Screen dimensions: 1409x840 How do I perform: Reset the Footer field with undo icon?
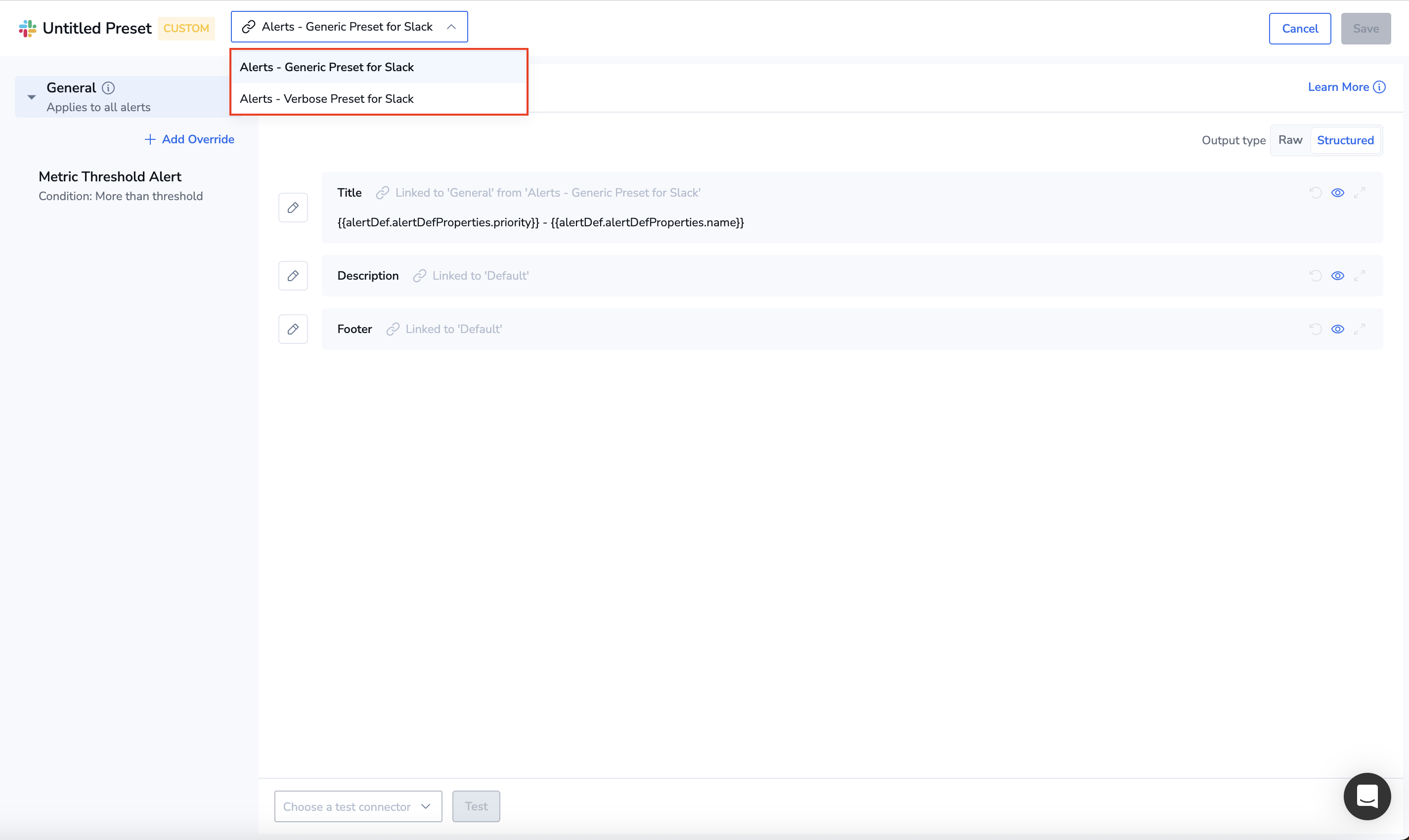[x=1316, y=329]
